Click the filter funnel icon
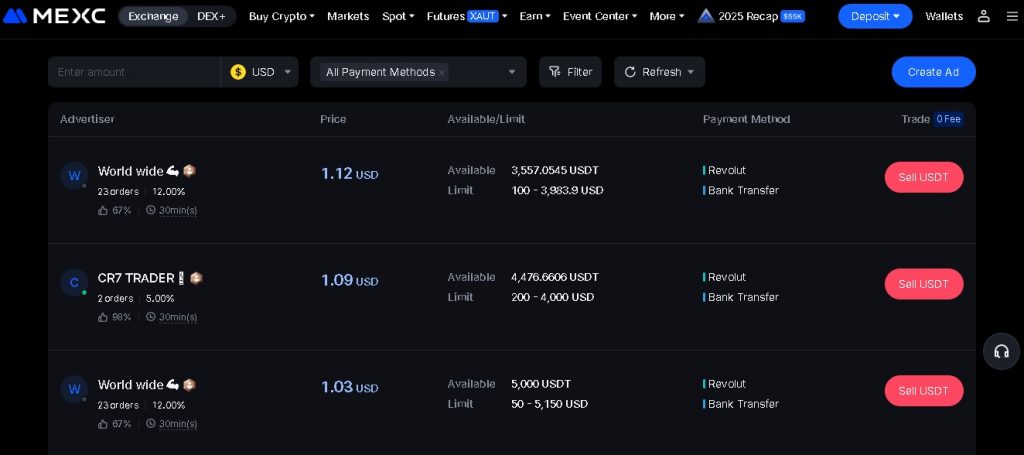The image size is (1024, 455). tap(554, 72)
